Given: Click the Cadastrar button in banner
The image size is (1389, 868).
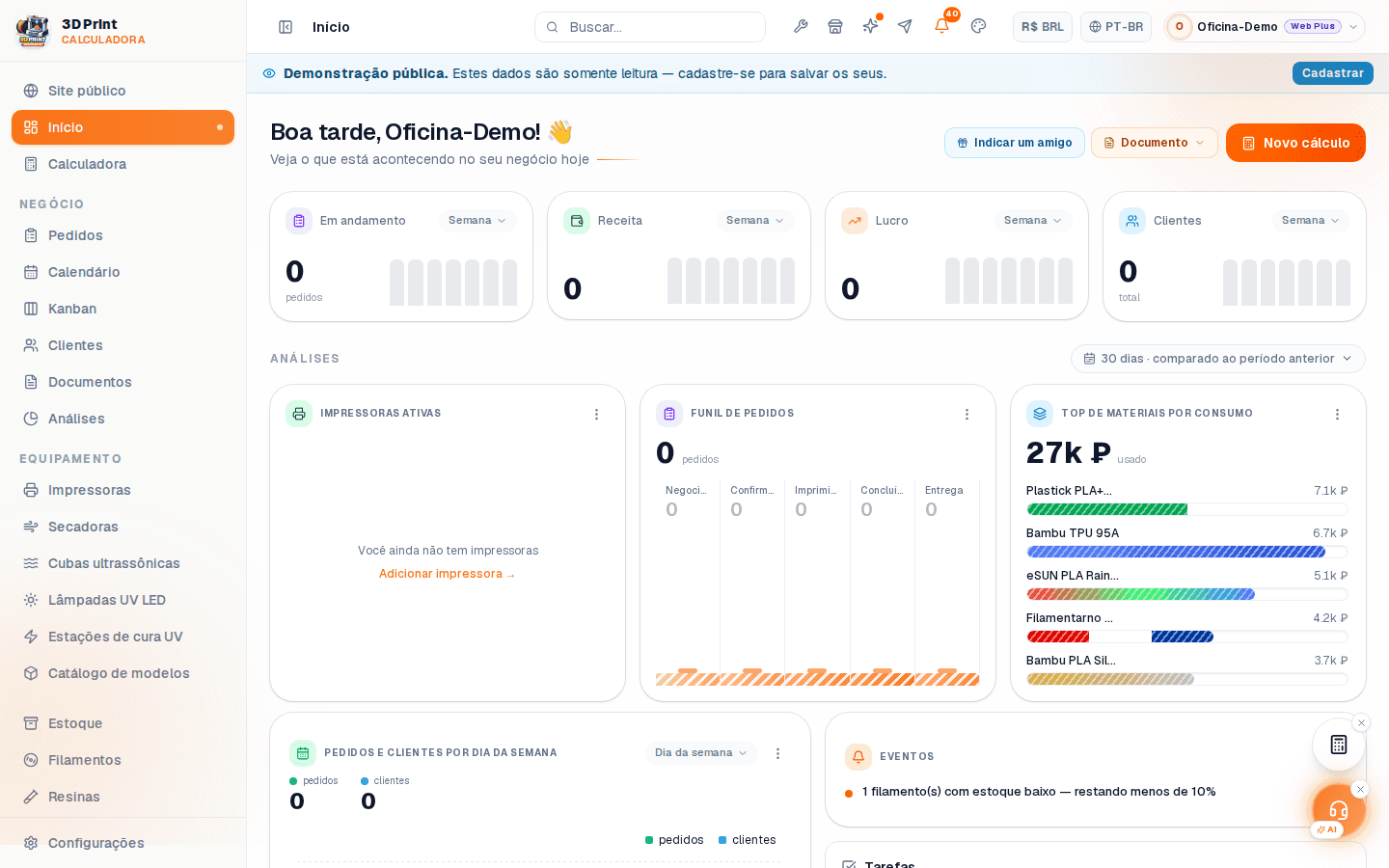Looking at the screenshot, I should coord(1333,73).
